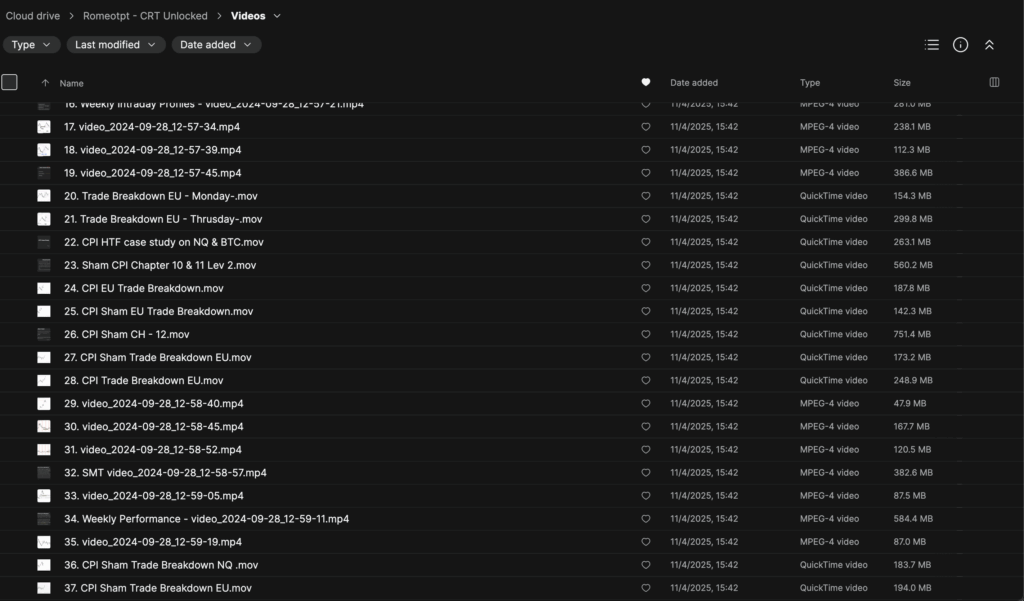Click the heart favourites column header icon
Screen dimensions: 1024x601
point(646,83)
